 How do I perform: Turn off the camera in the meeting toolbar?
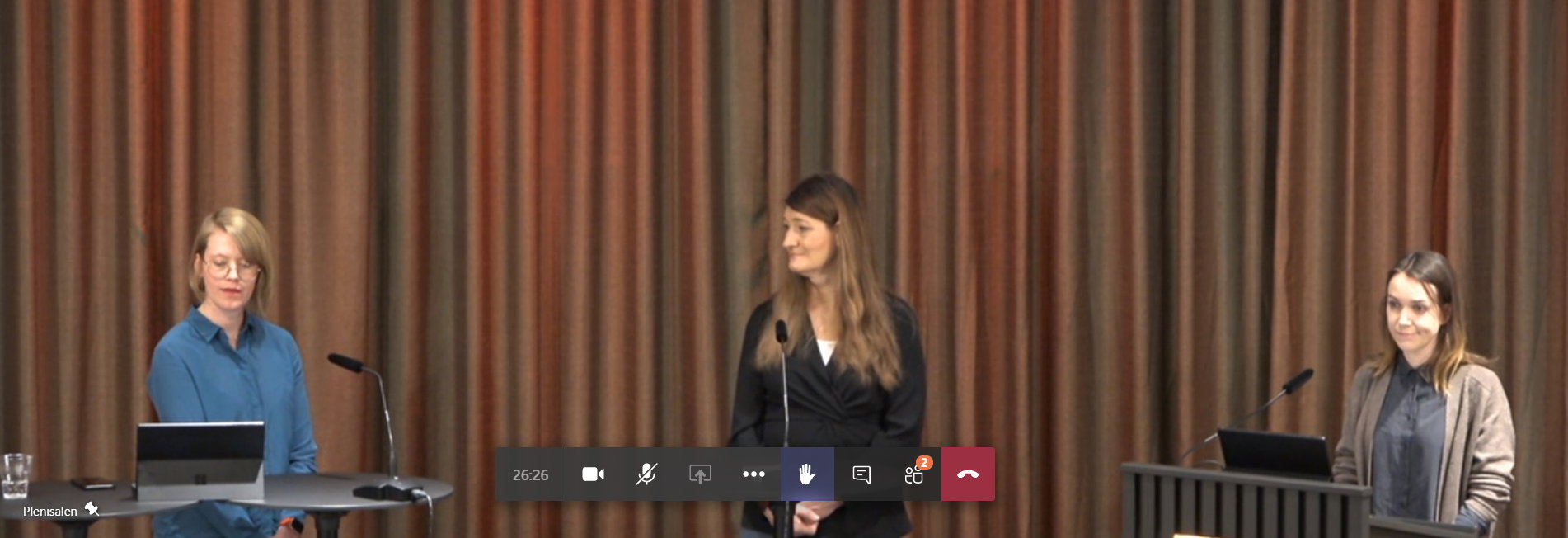coord(593,474)
